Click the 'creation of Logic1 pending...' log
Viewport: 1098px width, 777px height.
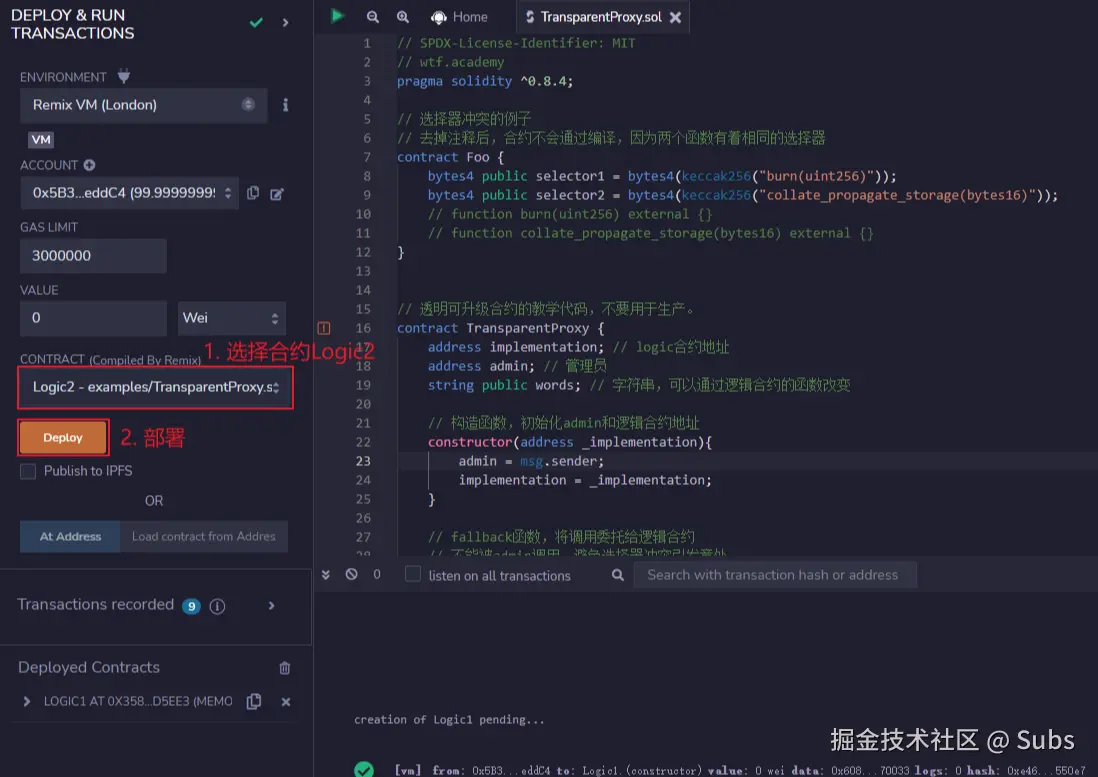449,720
